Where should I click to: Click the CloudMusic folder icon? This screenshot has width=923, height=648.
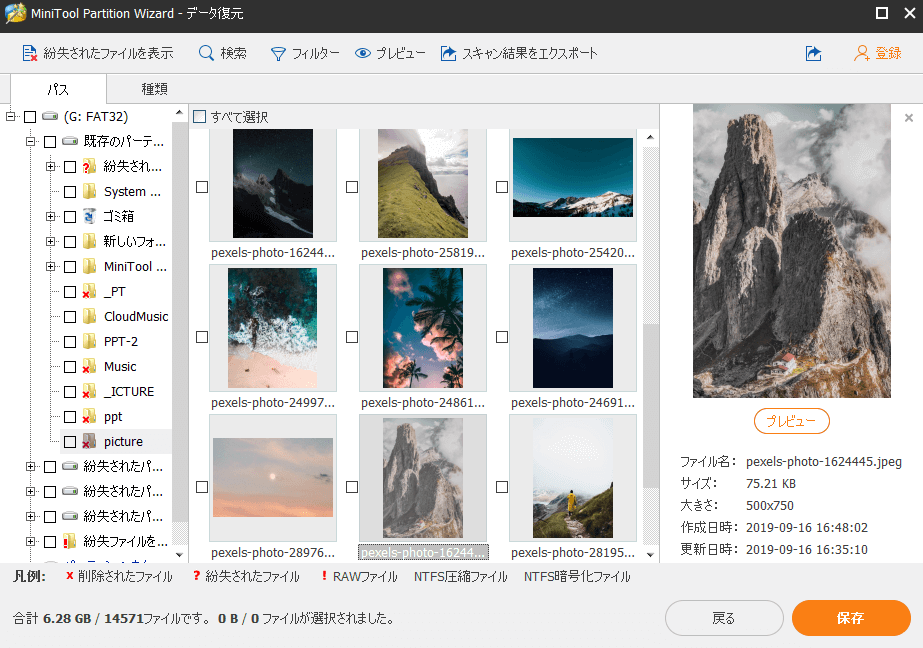[x=89, y=317]
